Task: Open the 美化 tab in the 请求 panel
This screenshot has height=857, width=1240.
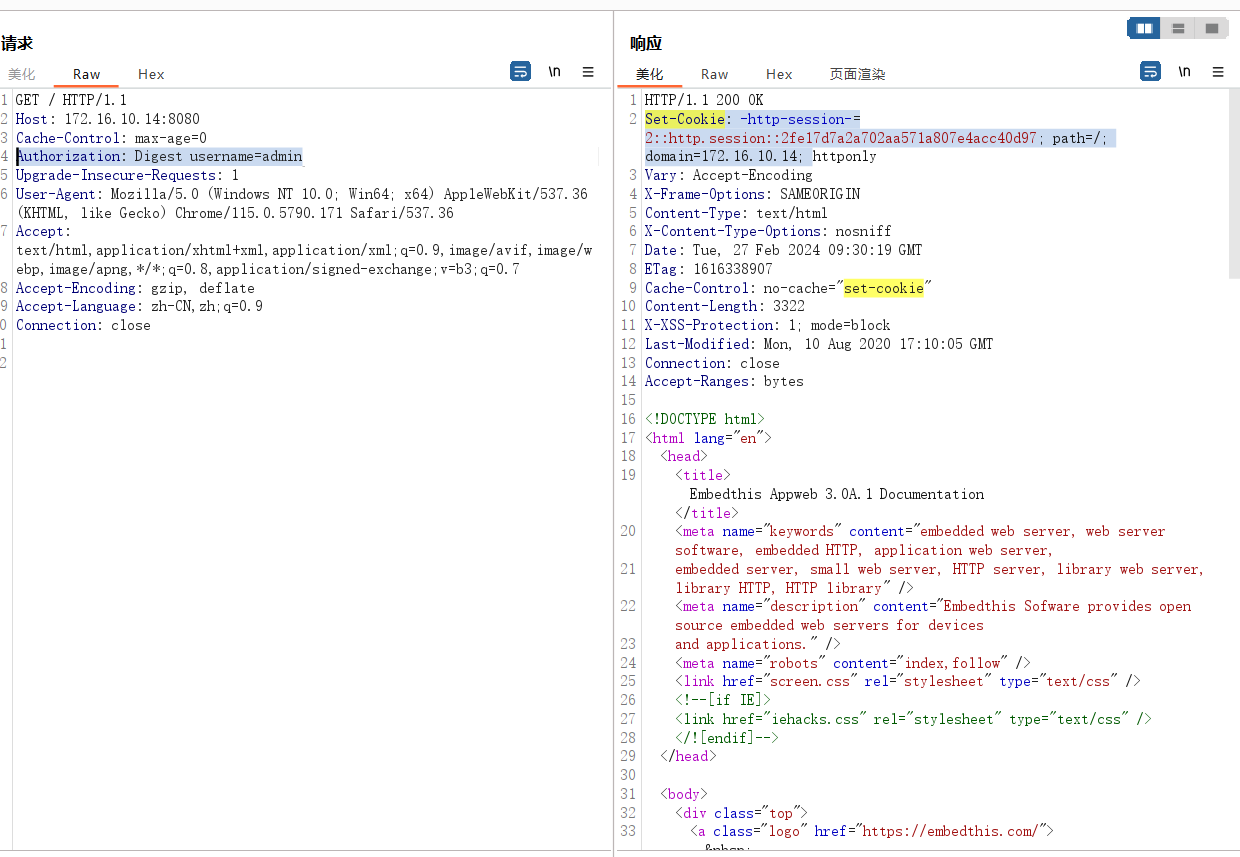Action: point(22,74)
